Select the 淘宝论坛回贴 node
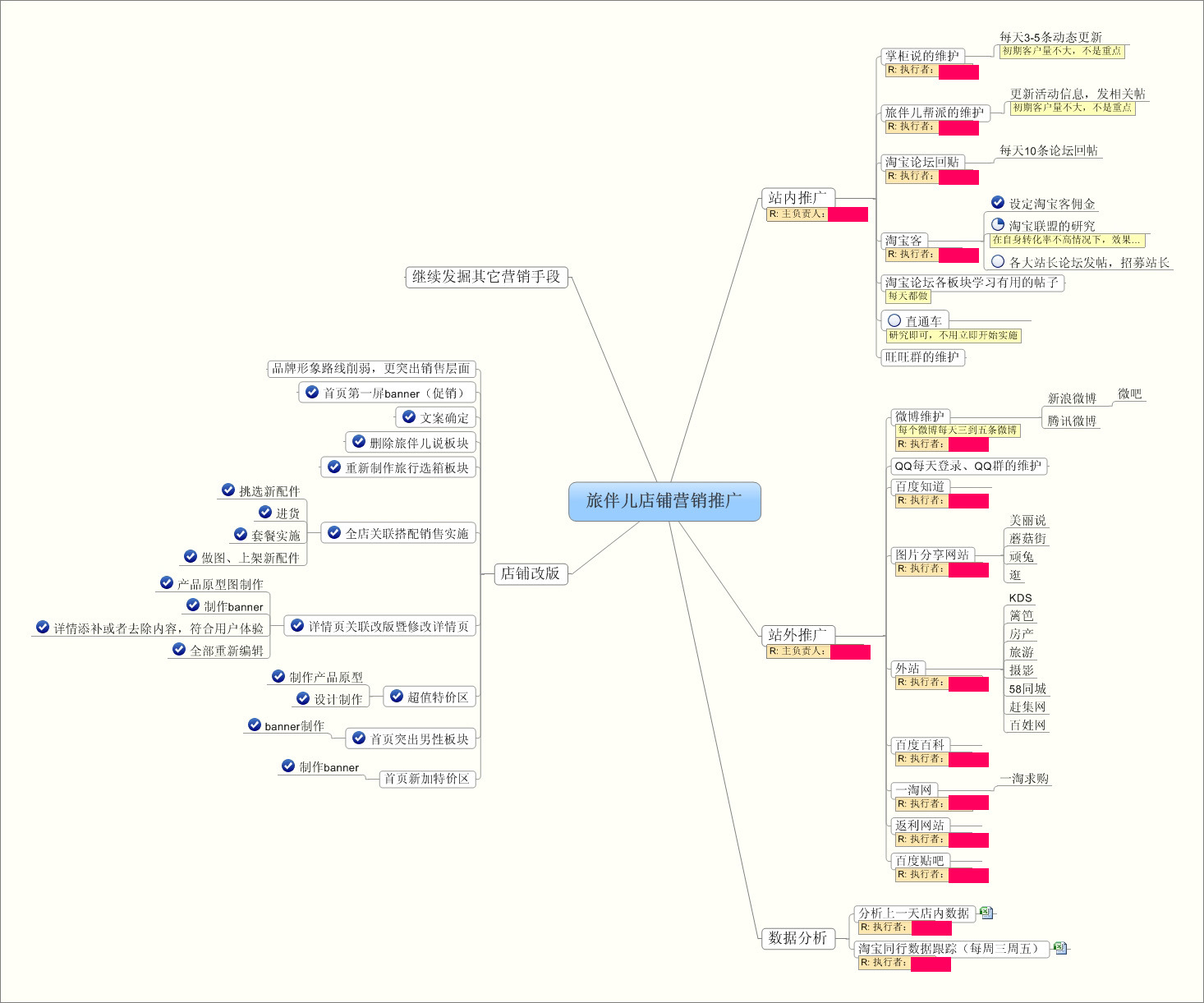Screen dimensions: 1204x1003 [922, 162]
